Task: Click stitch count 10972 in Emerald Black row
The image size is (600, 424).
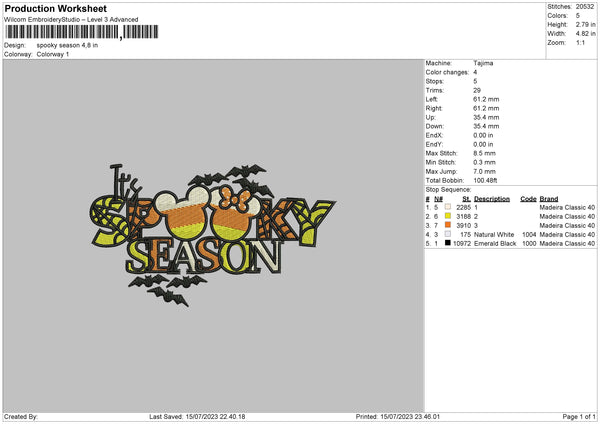Action: 462,243
